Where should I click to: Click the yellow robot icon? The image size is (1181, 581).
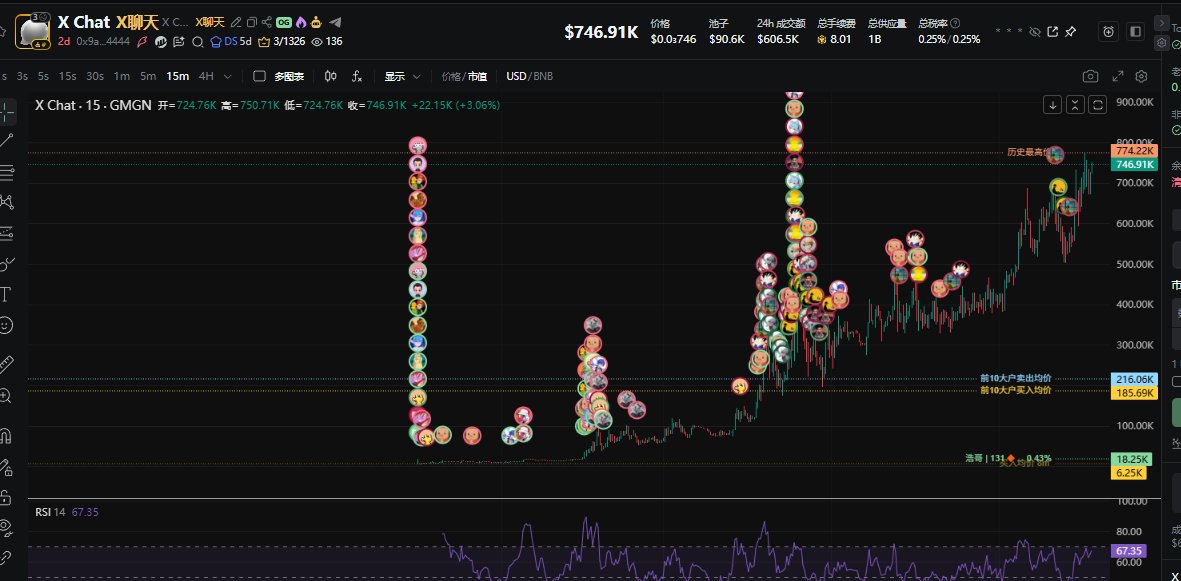pyautogui.click(x=316, y=23)
